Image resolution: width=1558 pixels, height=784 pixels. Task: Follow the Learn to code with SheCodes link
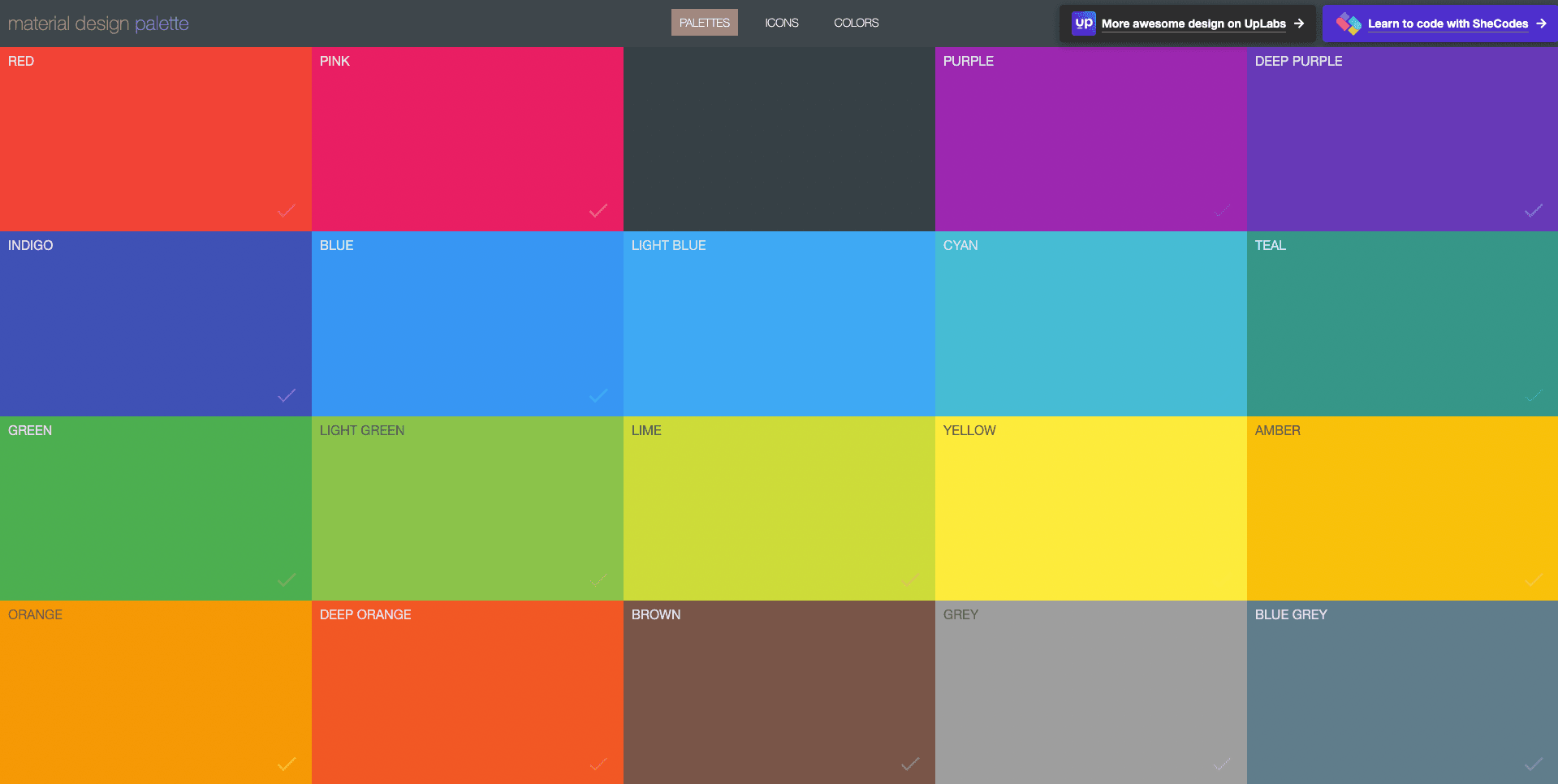click(1441, 24)
